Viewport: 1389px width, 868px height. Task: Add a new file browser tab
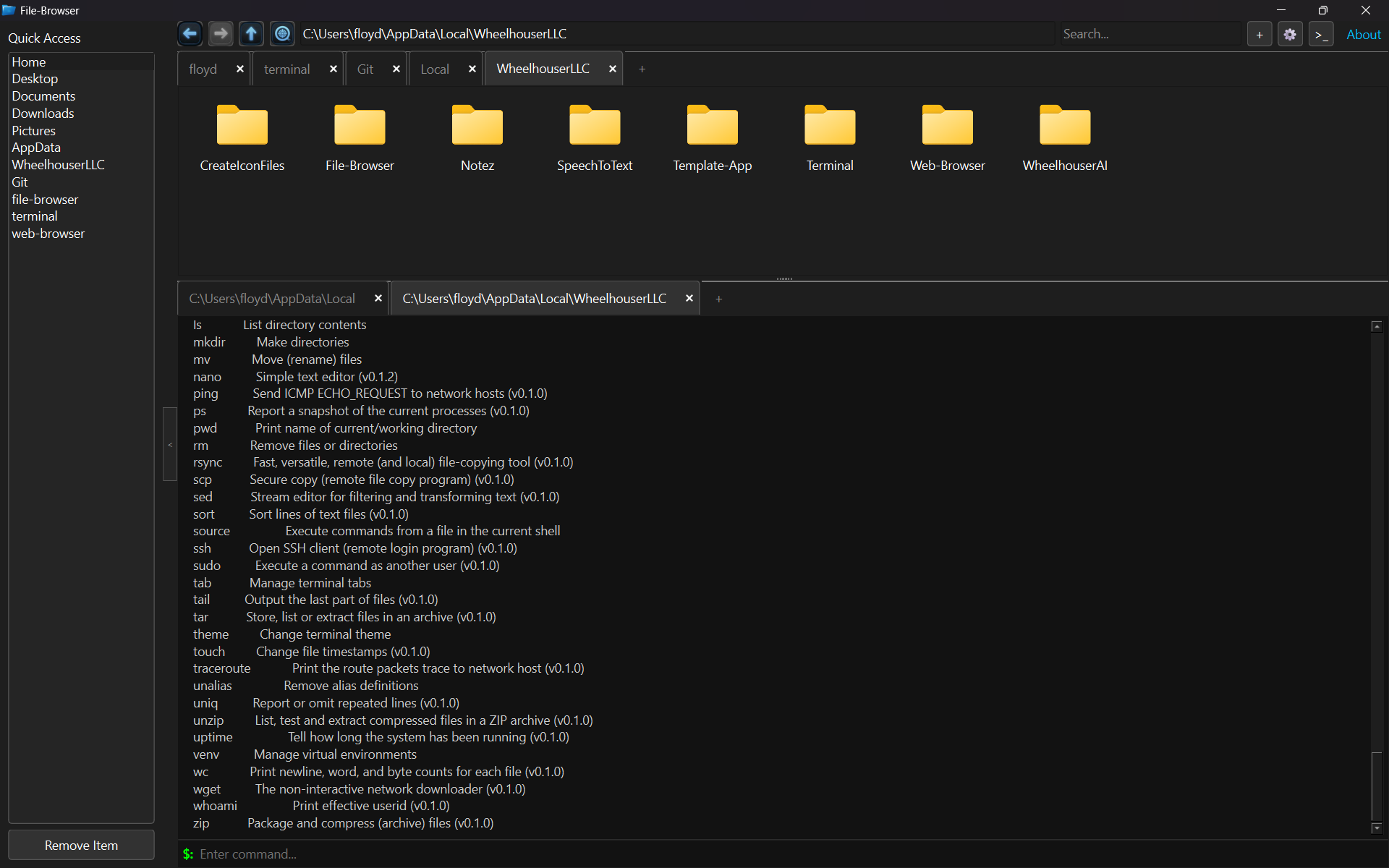(642, 69)
